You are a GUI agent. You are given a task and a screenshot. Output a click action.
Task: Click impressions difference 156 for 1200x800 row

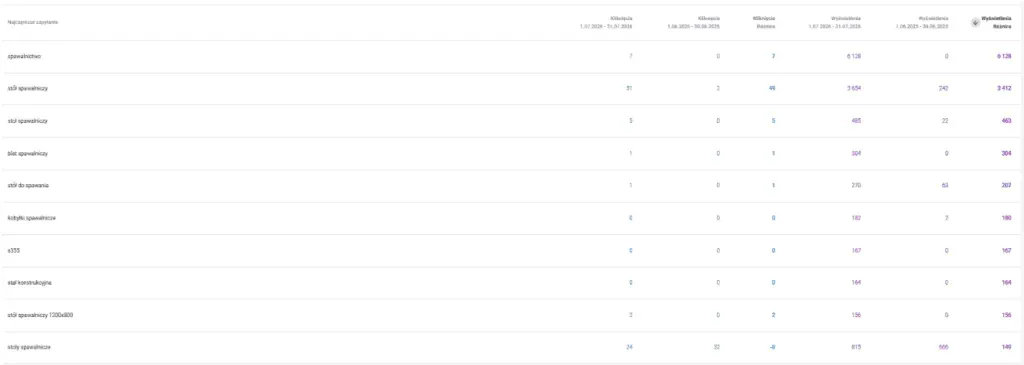(1007, 315)
